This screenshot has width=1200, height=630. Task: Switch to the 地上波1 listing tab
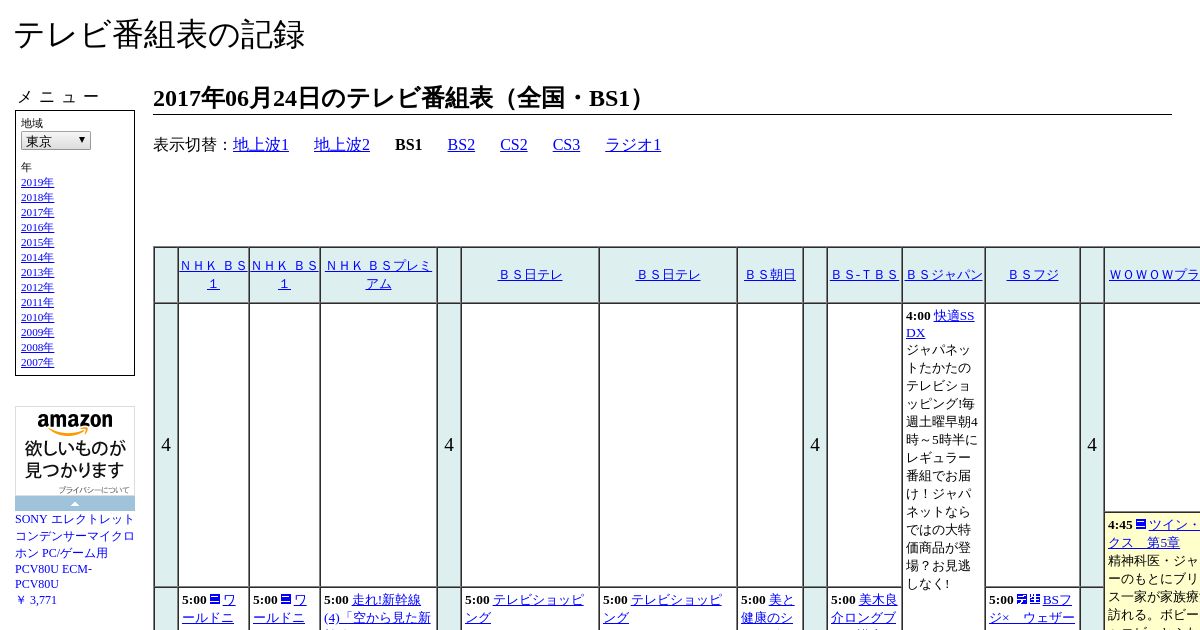[261, 145]
